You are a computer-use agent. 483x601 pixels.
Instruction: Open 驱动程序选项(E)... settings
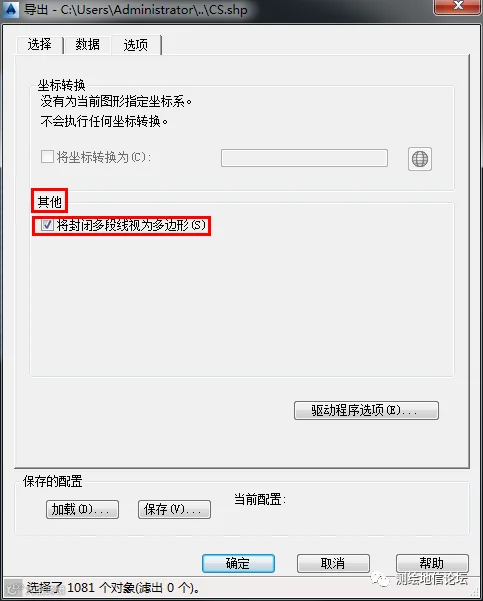tap(366, 411)
